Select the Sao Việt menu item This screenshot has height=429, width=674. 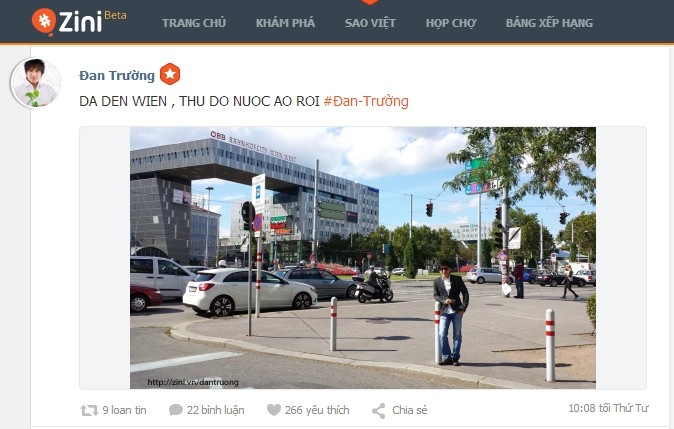point(370,23)
